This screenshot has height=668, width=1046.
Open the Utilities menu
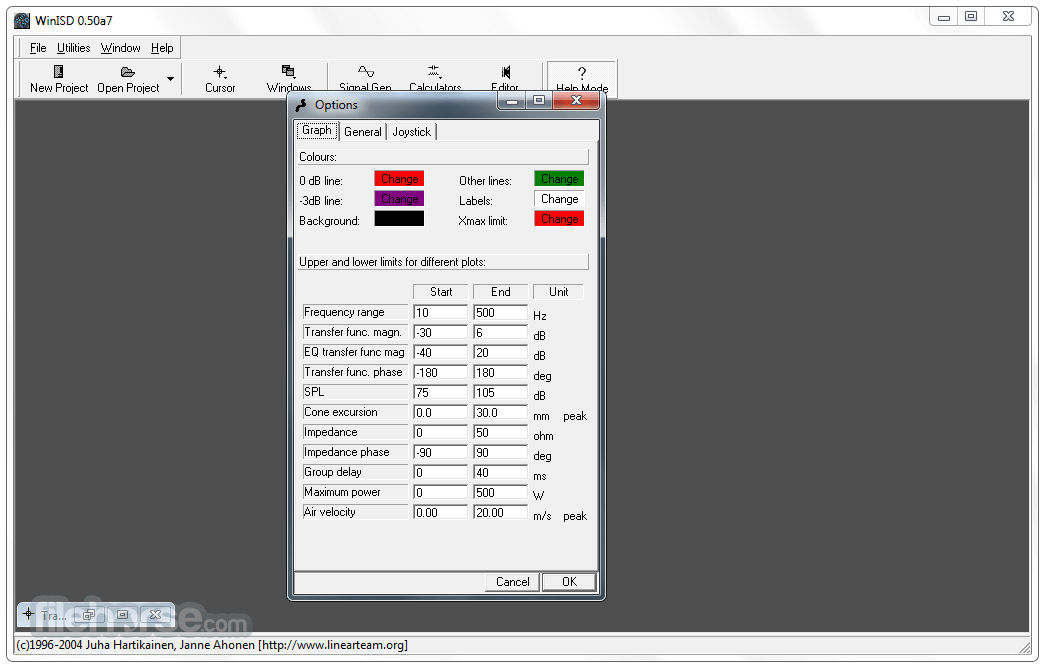(73, 48)
